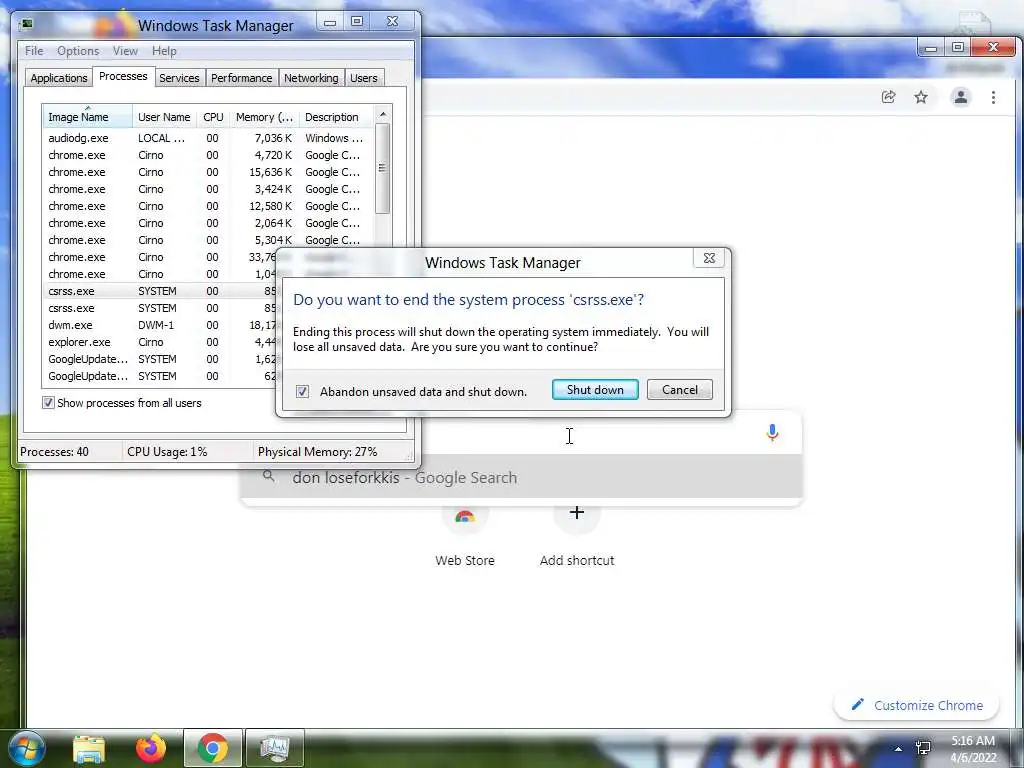Open the Help menu in Task Manager

[x=164, y=51]
